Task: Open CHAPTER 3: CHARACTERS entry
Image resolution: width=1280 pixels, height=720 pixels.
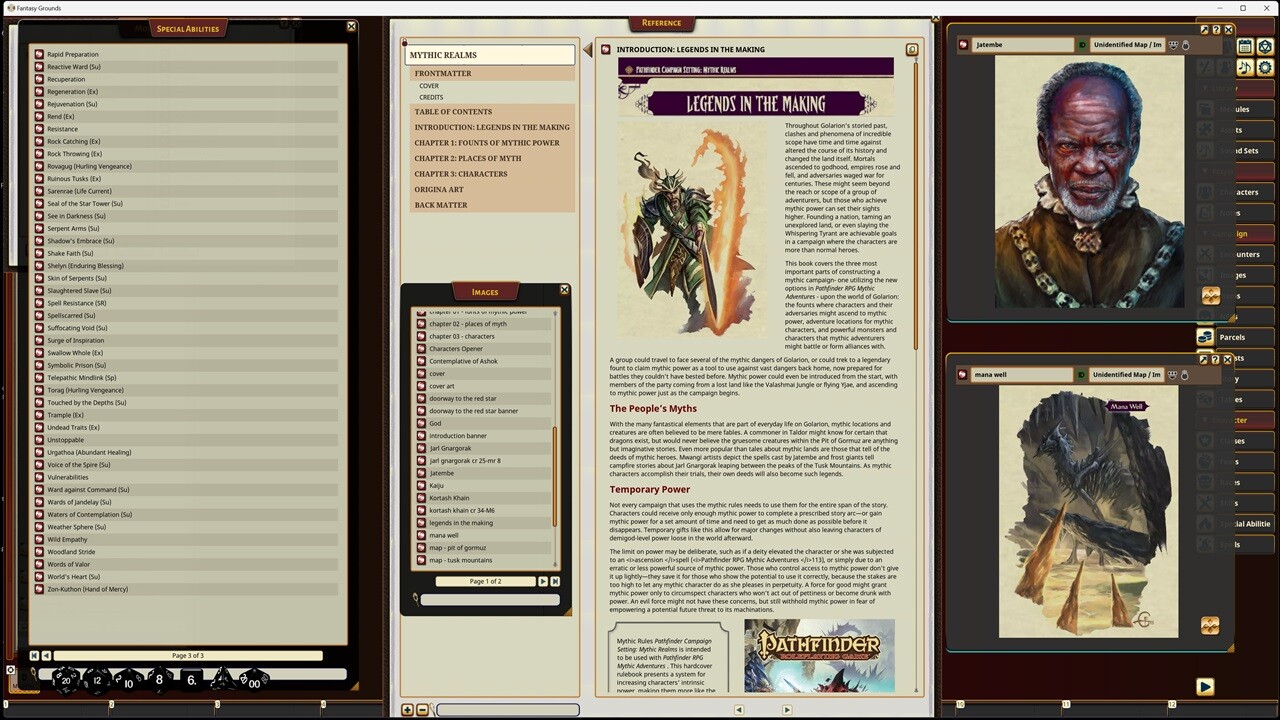Action: (x=459, y=174)
